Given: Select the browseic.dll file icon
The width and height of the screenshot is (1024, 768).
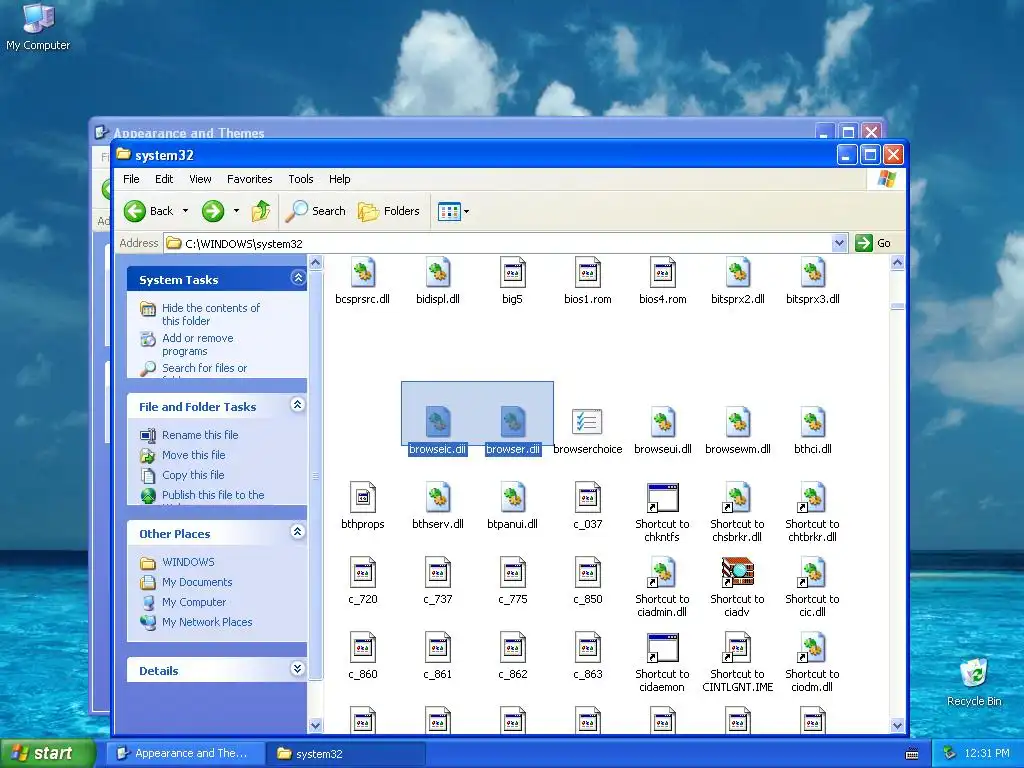Looking at the screenshot, I should click(x=438, y=422).
